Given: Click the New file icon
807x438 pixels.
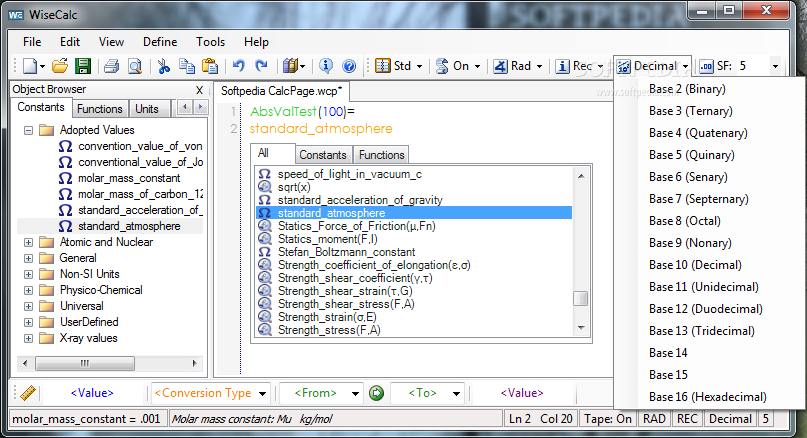Looking at the screenshot, I should click(x=30, y=66).
